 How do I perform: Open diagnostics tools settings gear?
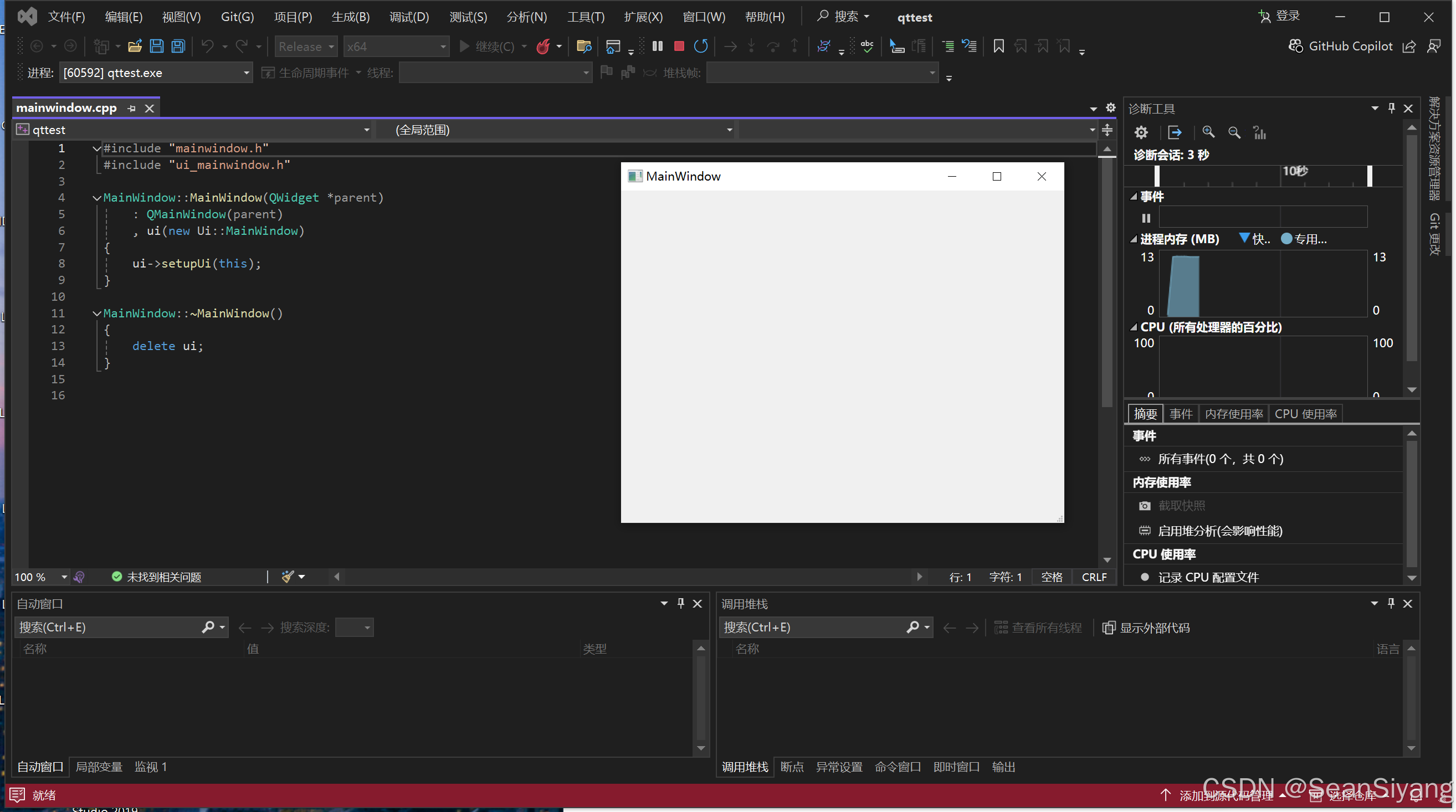(x=1140, y=132)
